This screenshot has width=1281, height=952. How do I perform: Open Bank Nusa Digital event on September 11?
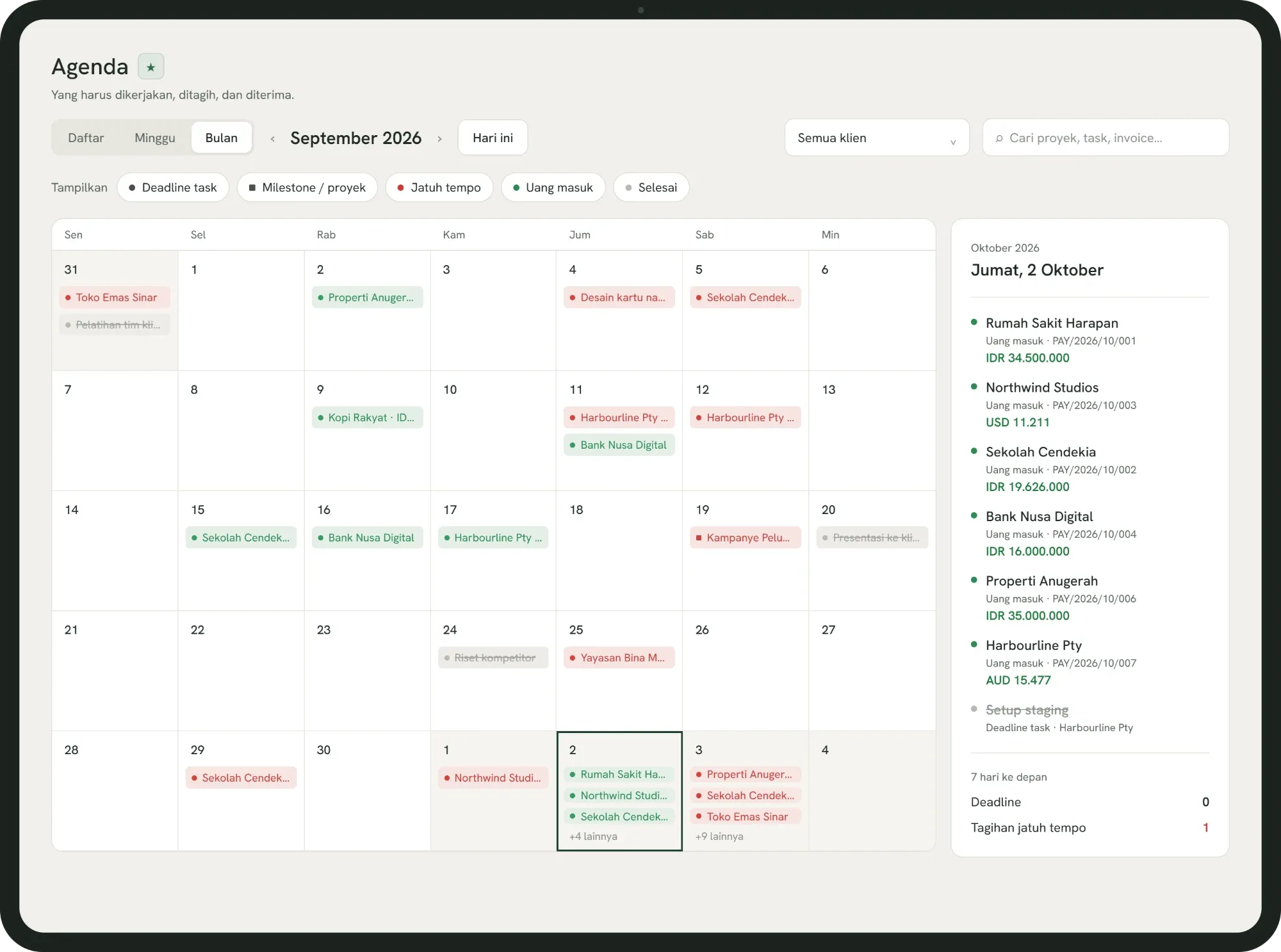click(619, 445)
